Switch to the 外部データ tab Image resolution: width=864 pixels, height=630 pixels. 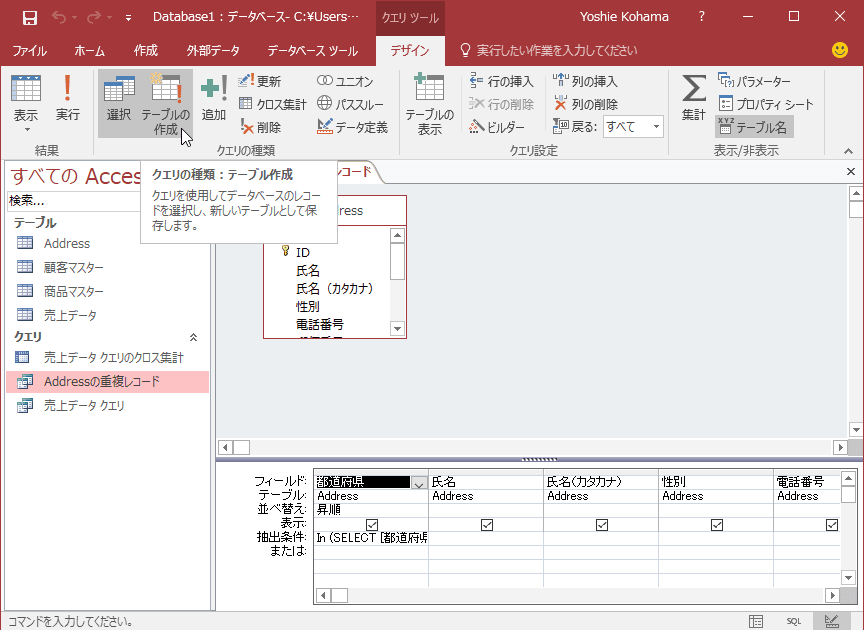[x=213, y=51]
